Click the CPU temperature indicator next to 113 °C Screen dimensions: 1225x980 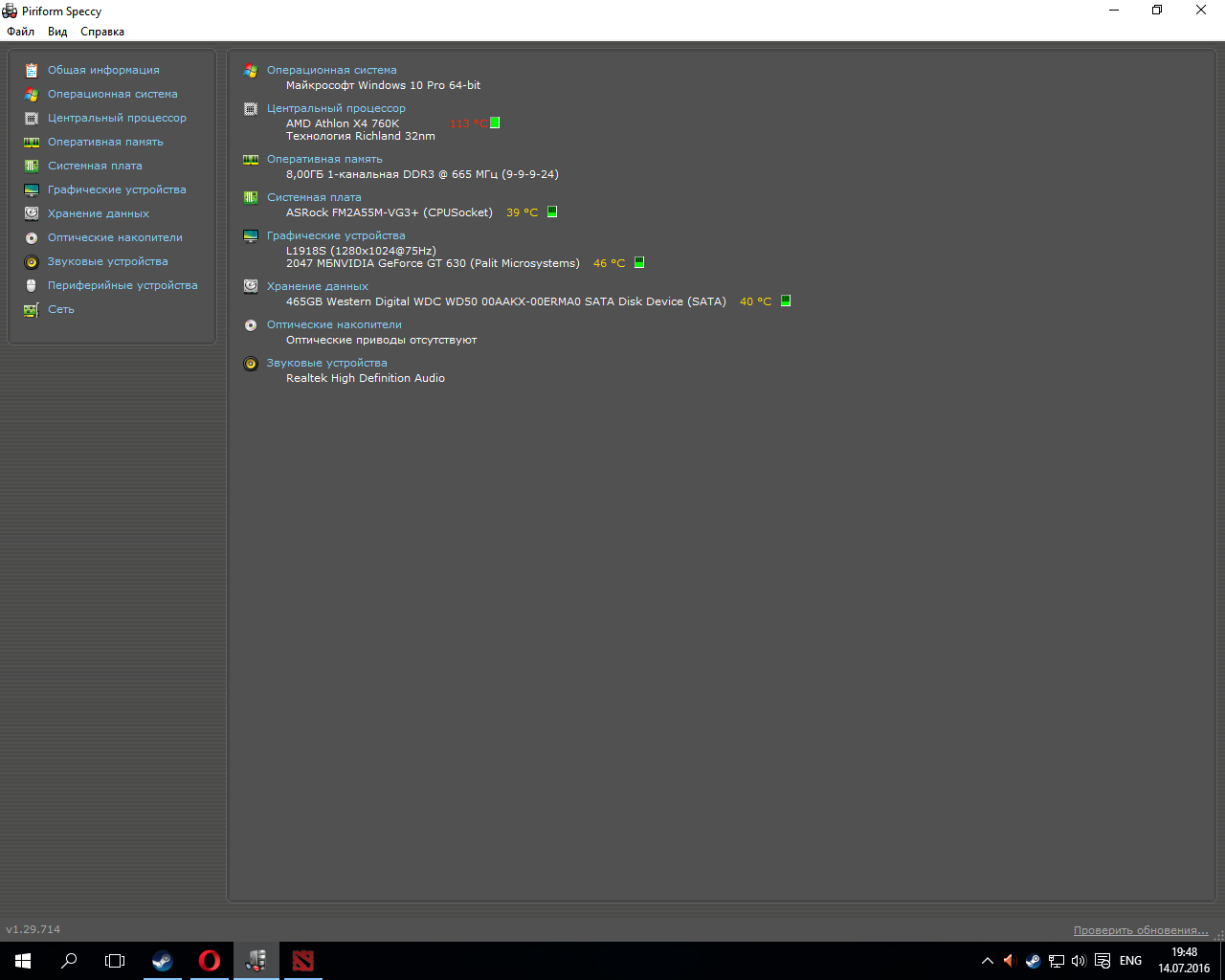pos(495,122)
